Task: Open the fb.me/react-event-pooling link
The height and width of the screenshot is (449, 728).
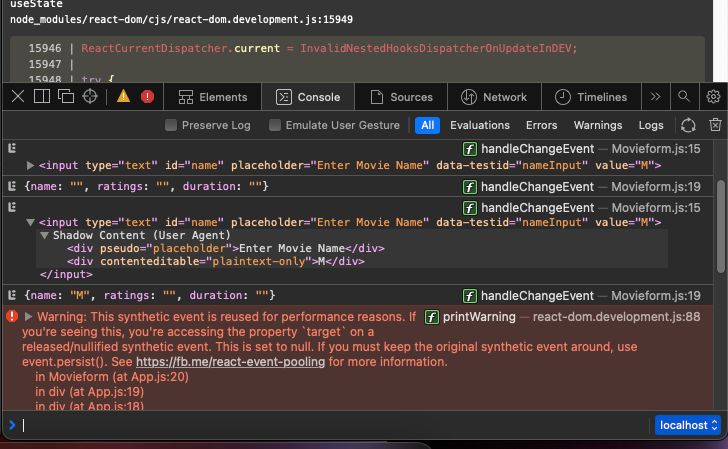Action: coord(230,362)
